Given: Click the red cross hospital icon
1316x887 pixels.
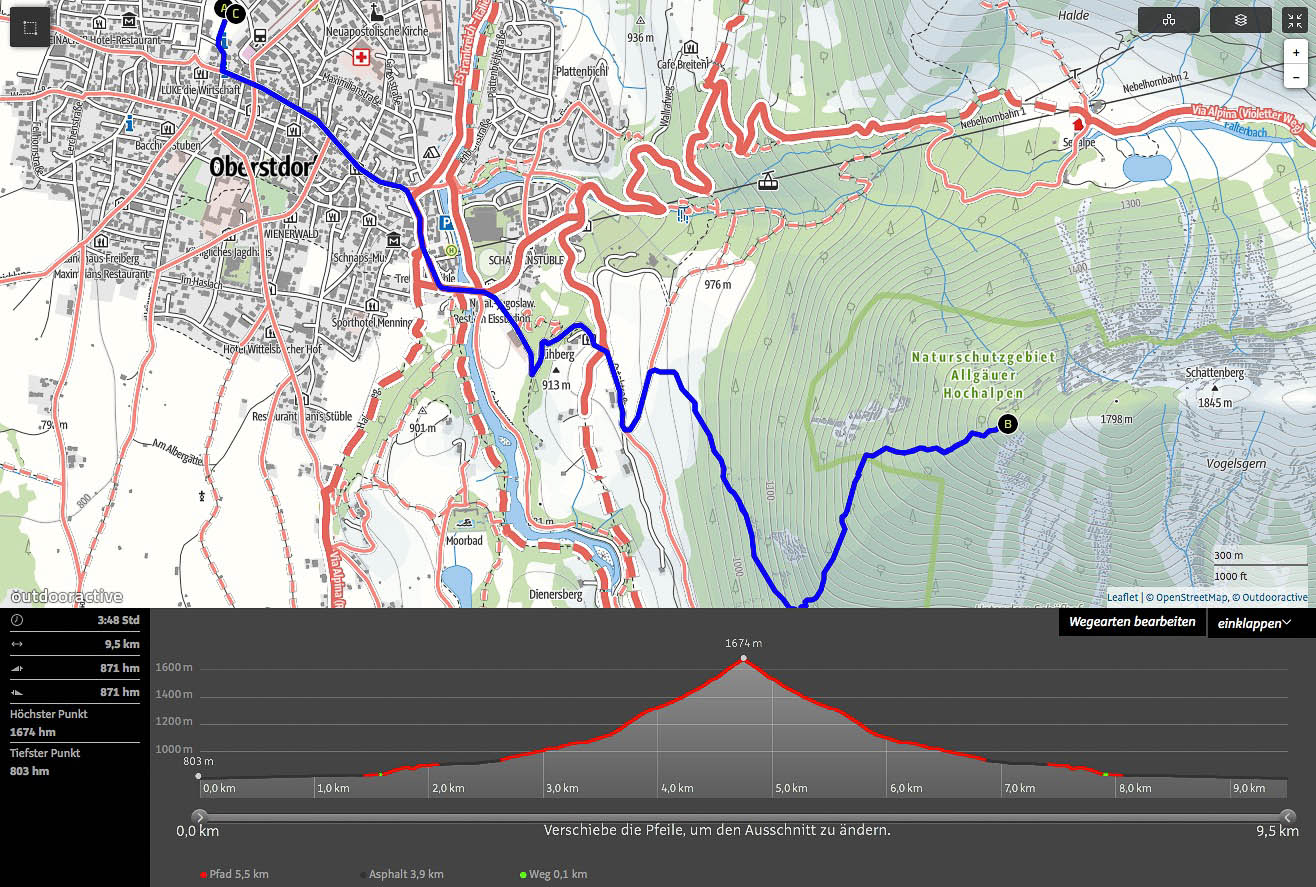Looking at the screenshot, I should pyautogui.click(x=360, y=58).
